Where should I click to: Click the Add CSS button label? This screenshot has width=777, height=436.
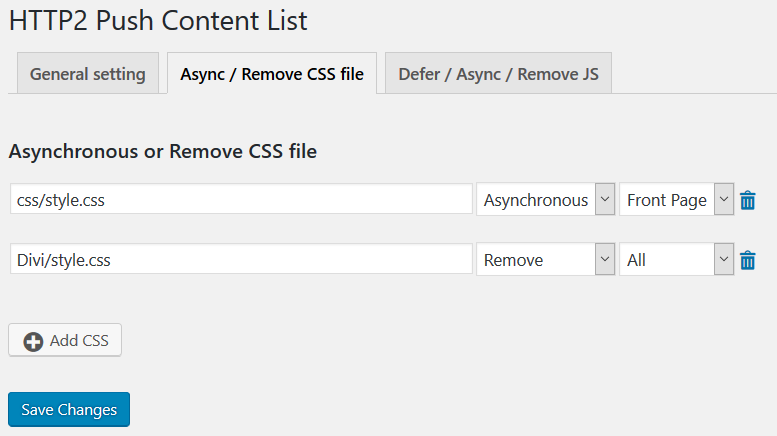79,341
